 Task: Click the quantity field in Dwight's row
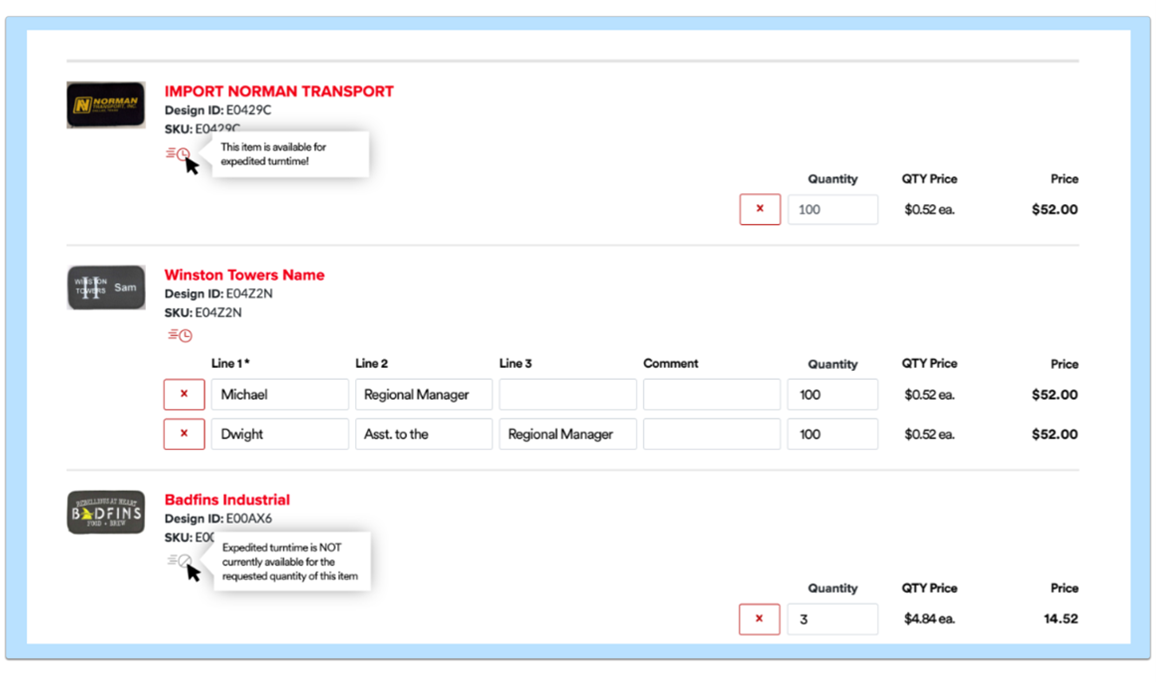tap(832, 434)
